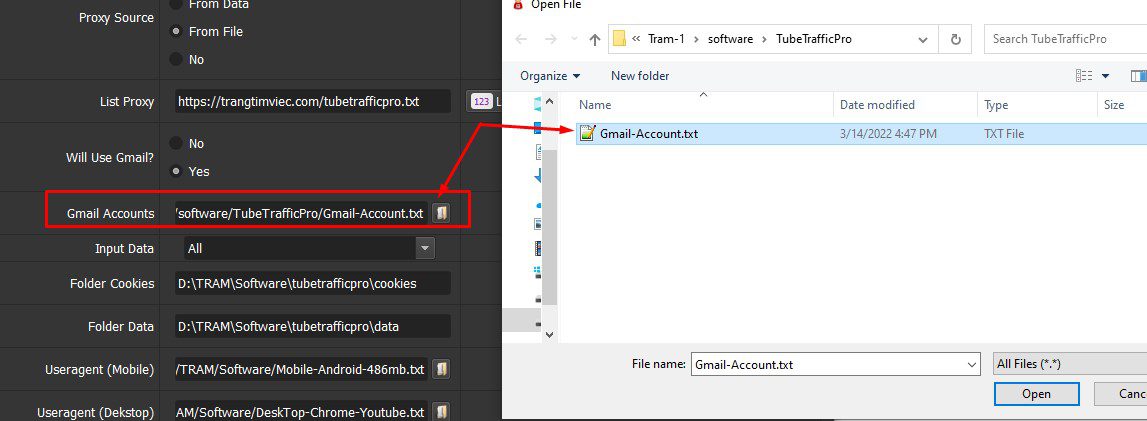
Task: Select No for Will Use Gmail
Action: [x=176, y=143]
